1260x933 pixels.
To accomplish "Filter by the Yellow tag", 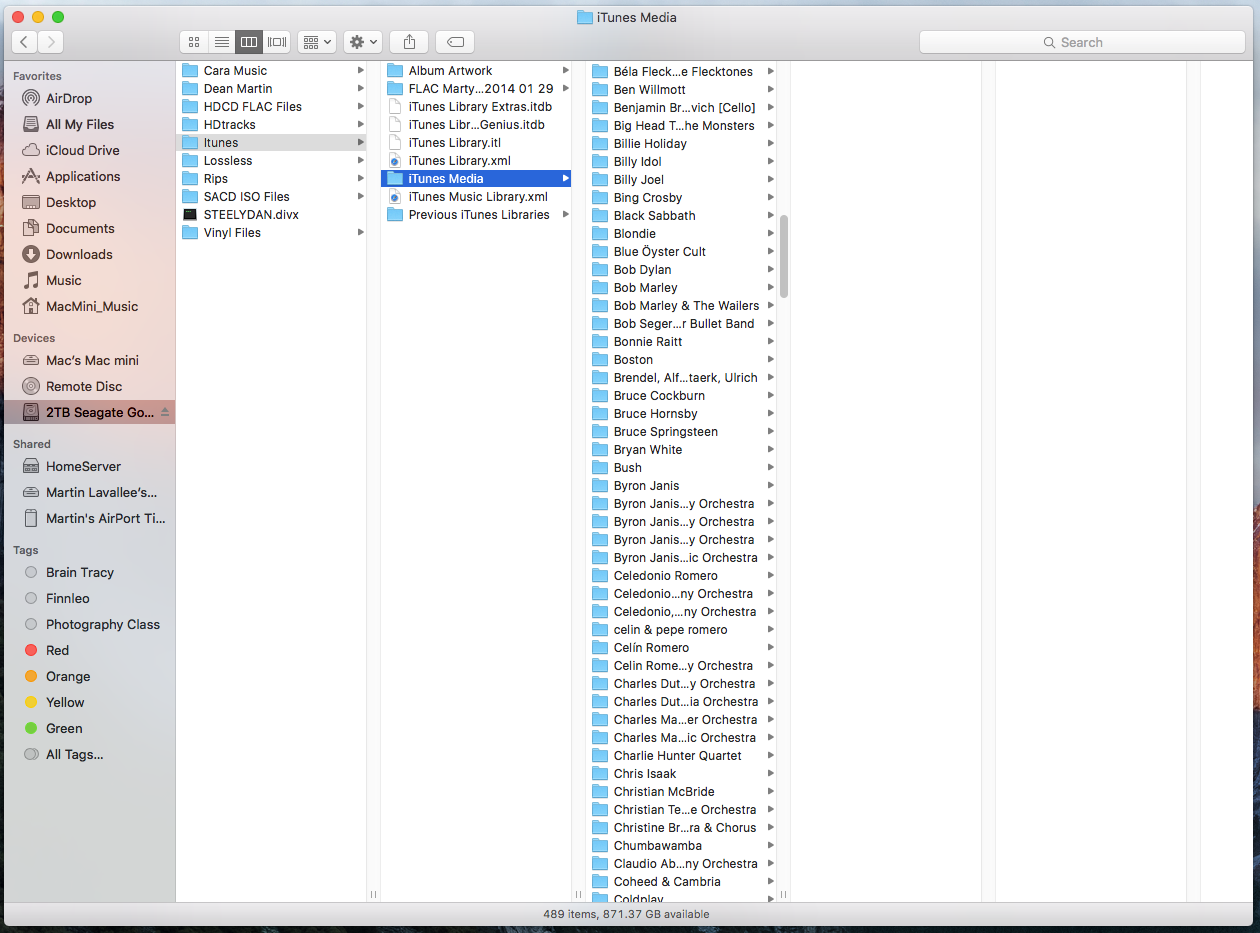I will coord(88,702).
